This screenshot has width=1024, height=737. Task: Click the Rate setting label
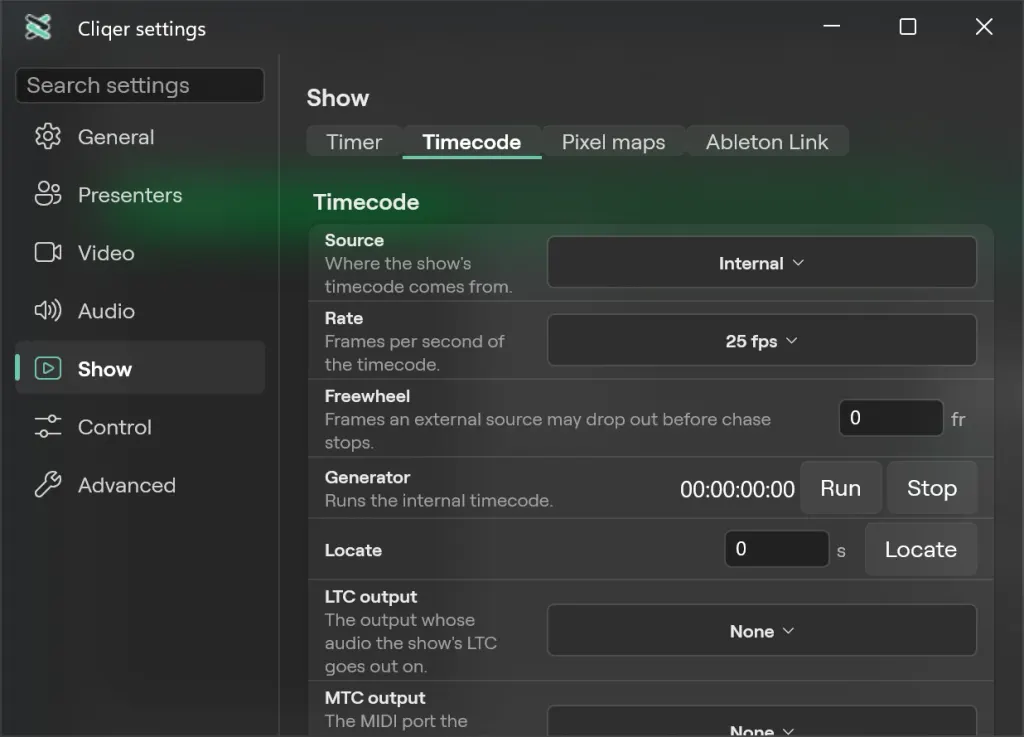pyautogui.click(x=344, y=318)
